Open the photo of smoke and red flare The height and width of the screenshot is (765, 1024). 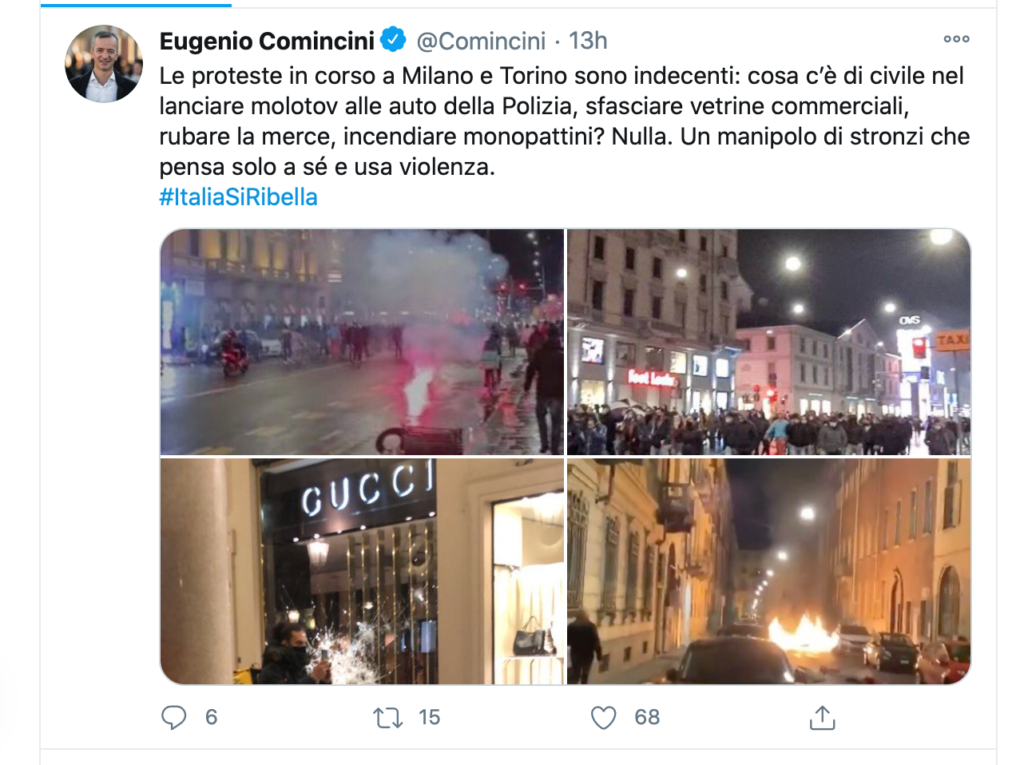362,342
